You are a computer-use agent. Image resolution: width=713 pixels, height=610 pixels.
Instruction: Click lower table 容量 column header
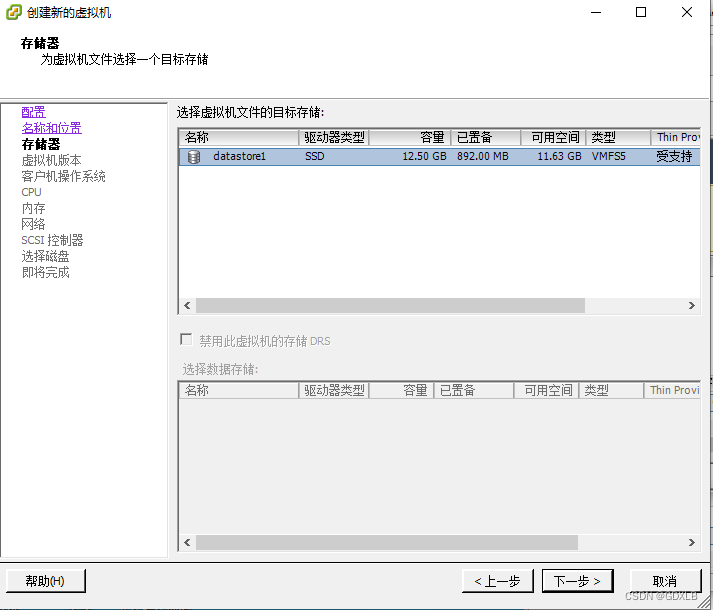pos(402,390)
